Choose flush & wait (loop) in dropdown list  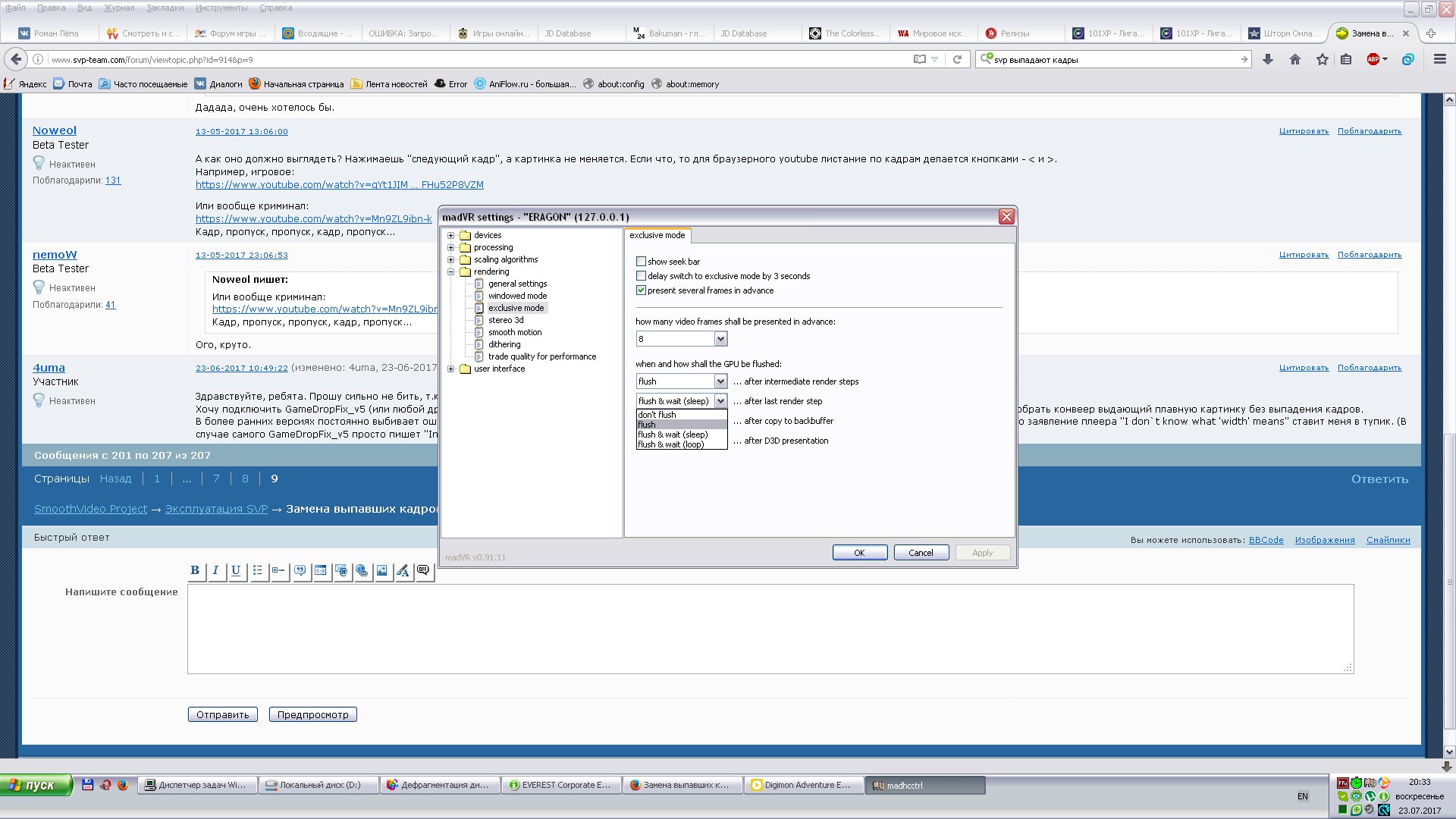click(671, 445)
